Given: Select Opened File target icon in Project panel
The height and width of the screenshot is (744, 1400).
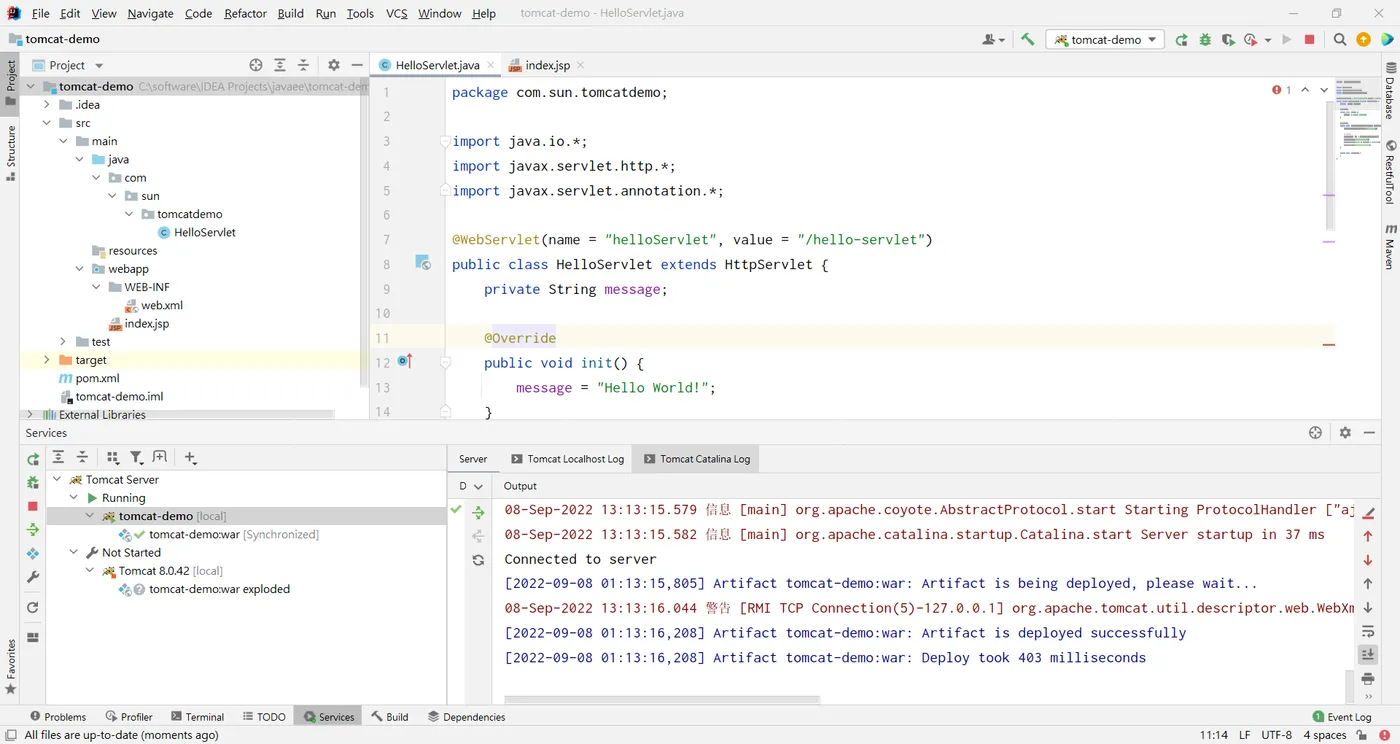Looking at the screenshot, I should [256, 65].
